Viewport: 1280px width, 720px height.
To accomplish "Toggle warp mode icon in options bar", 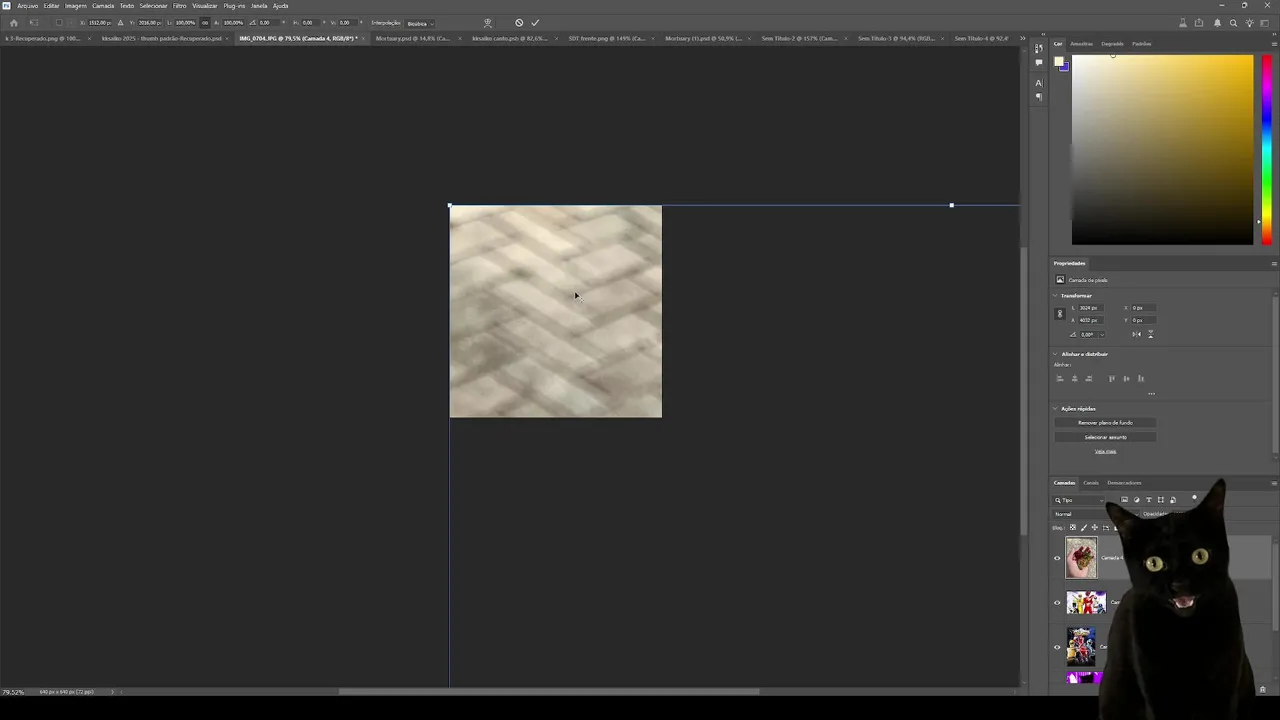I will point(488,23).
